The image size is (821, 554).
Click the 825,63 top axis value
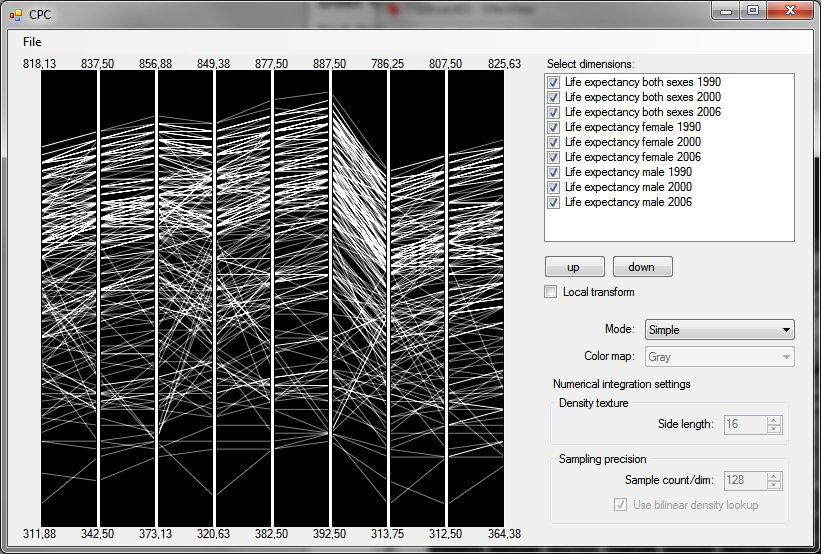[x=504, y=64]
